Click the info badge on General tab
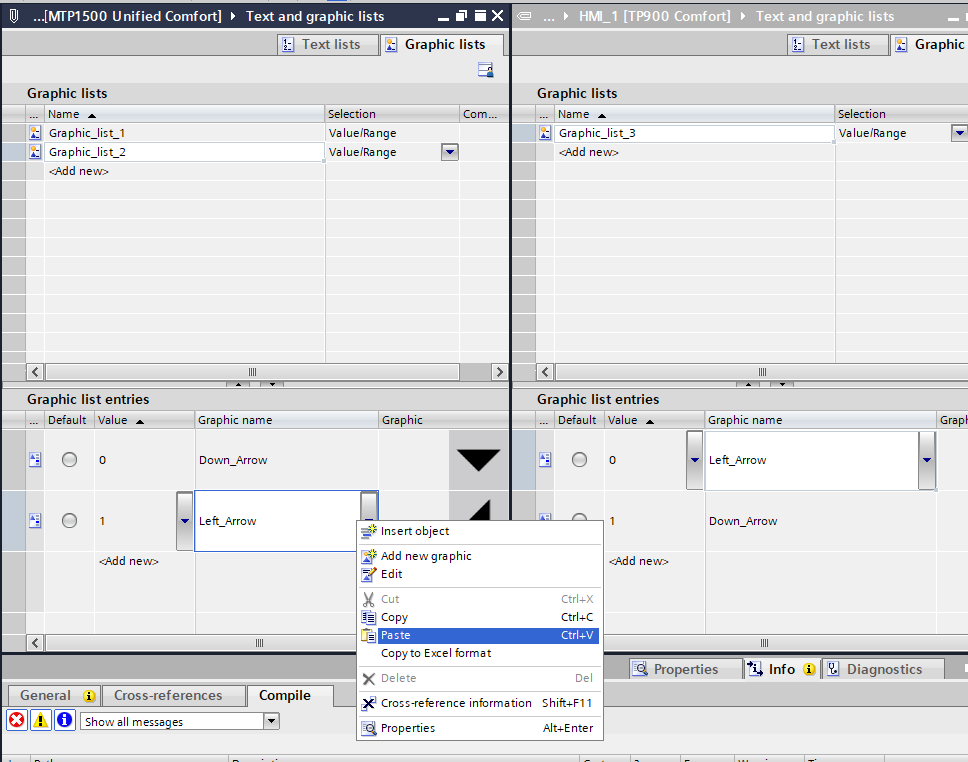This screenshot has height=762, width=968. click(x=89, y=696)
